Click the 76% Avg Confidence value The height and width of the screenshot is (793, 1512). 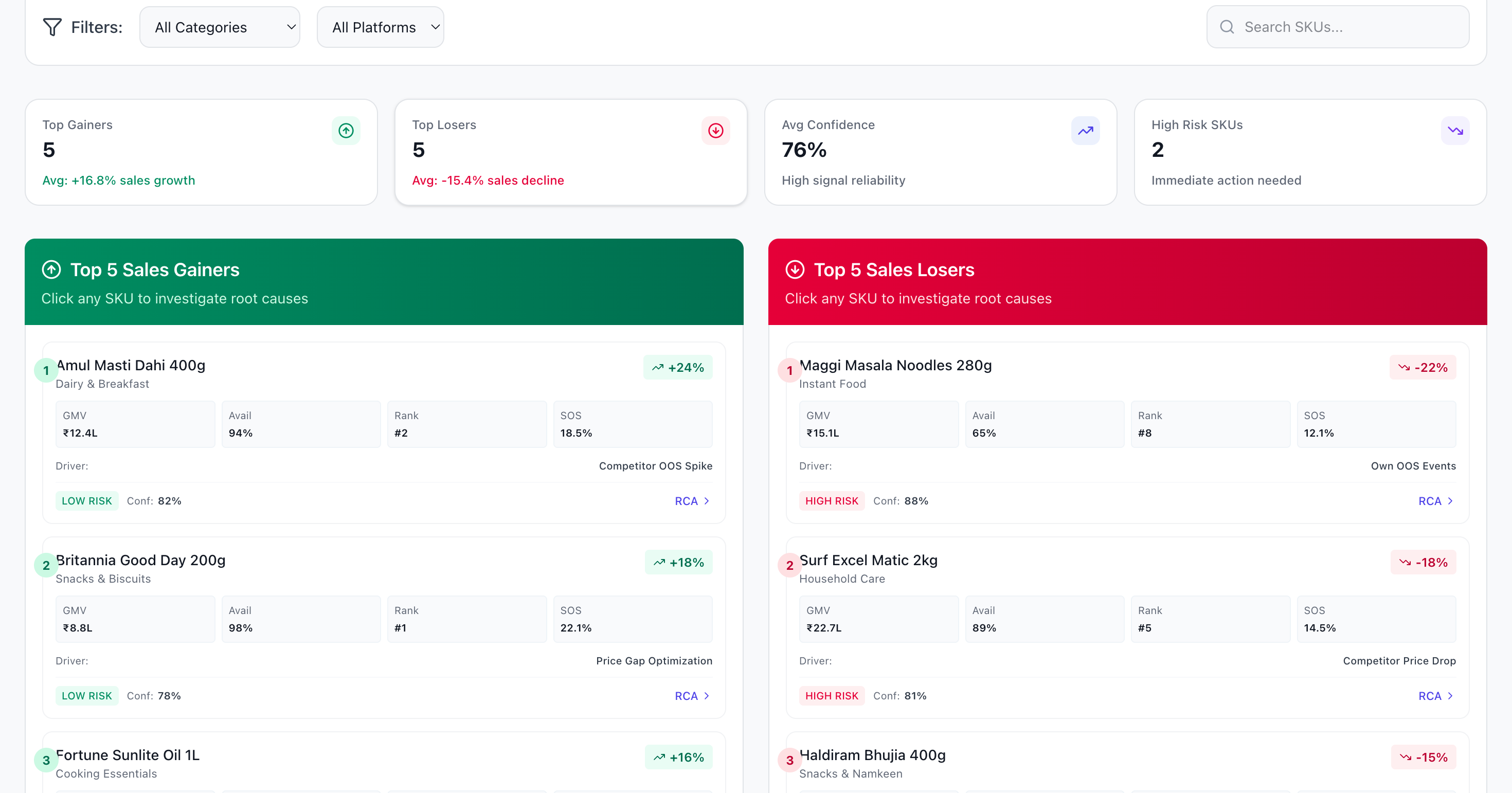point(804,150)
